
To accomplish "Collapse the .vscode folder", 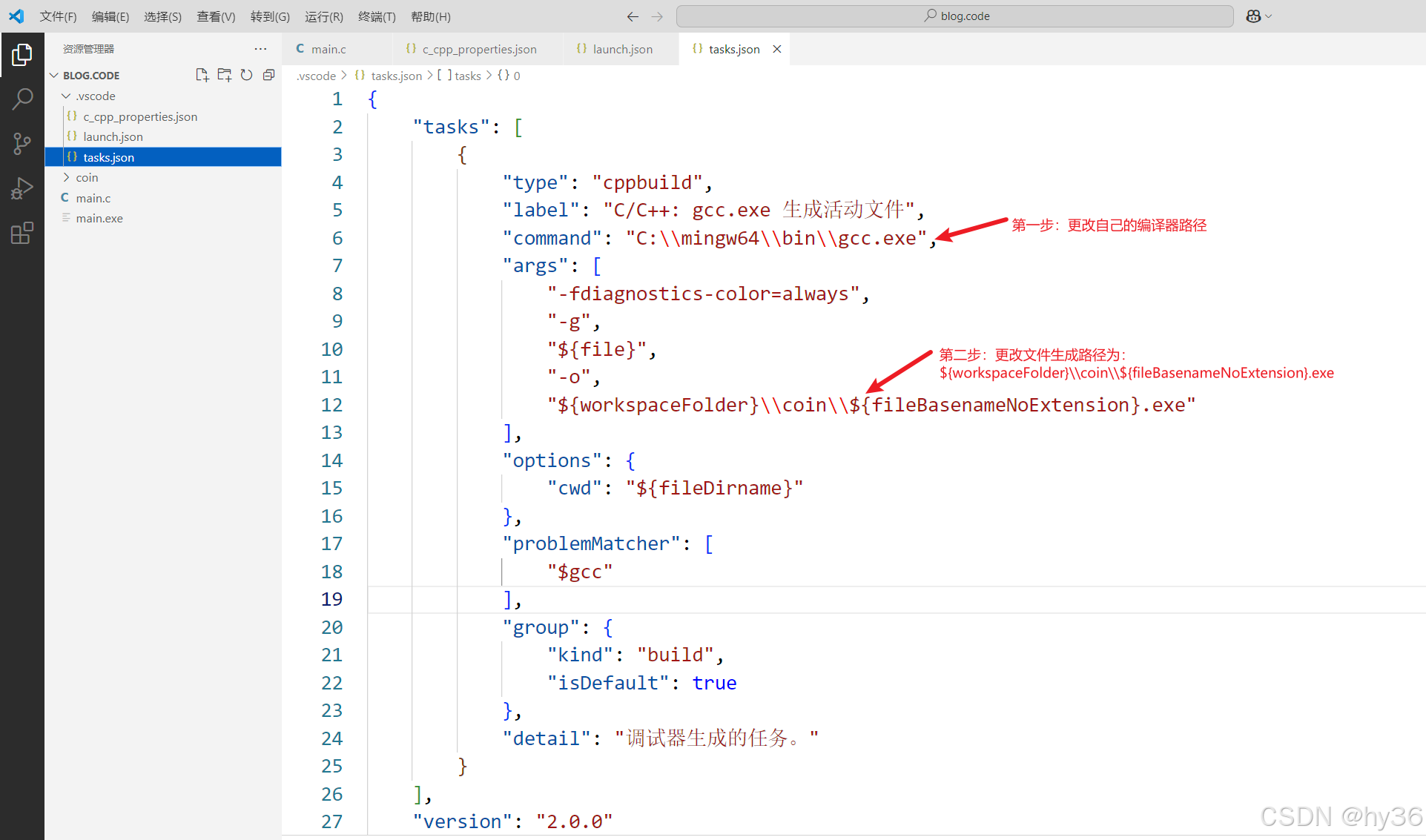I will tap(66, 95).
